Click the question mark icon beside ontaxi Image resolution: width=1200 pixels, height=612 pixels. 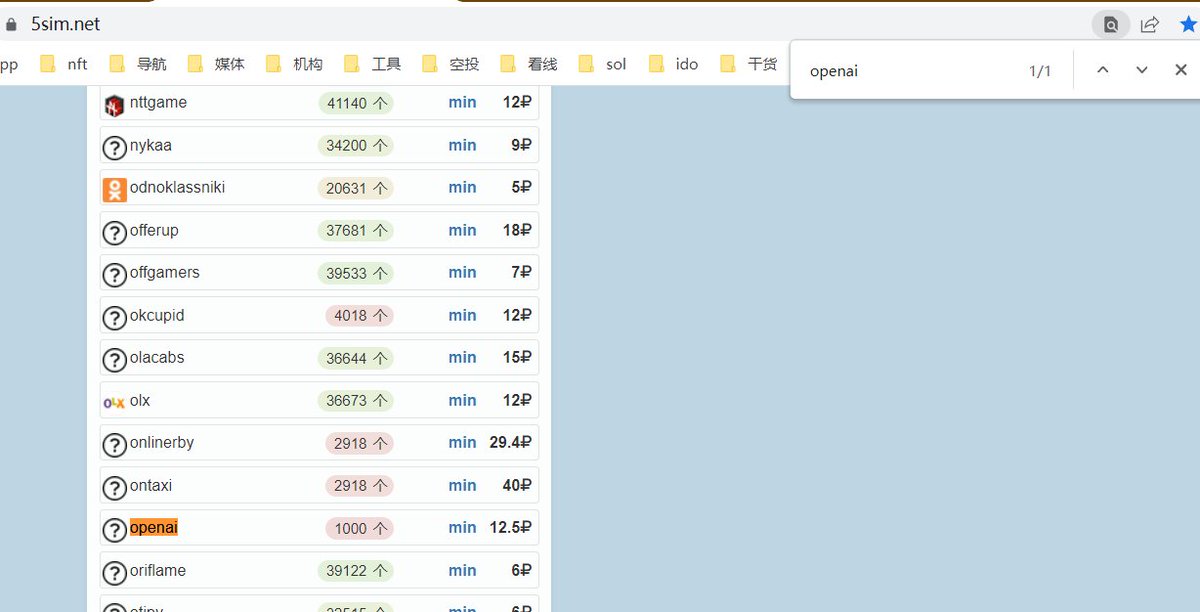114,487
